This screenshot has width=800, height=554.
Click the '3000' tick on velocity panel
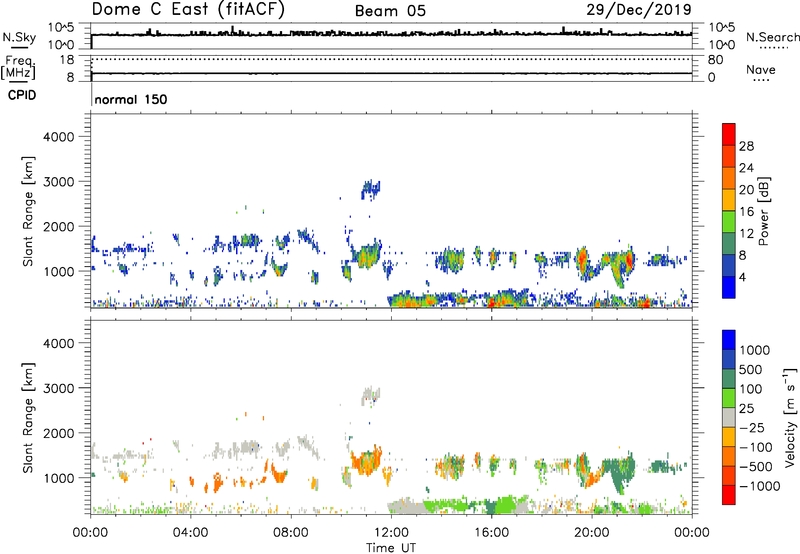(58, 388)
